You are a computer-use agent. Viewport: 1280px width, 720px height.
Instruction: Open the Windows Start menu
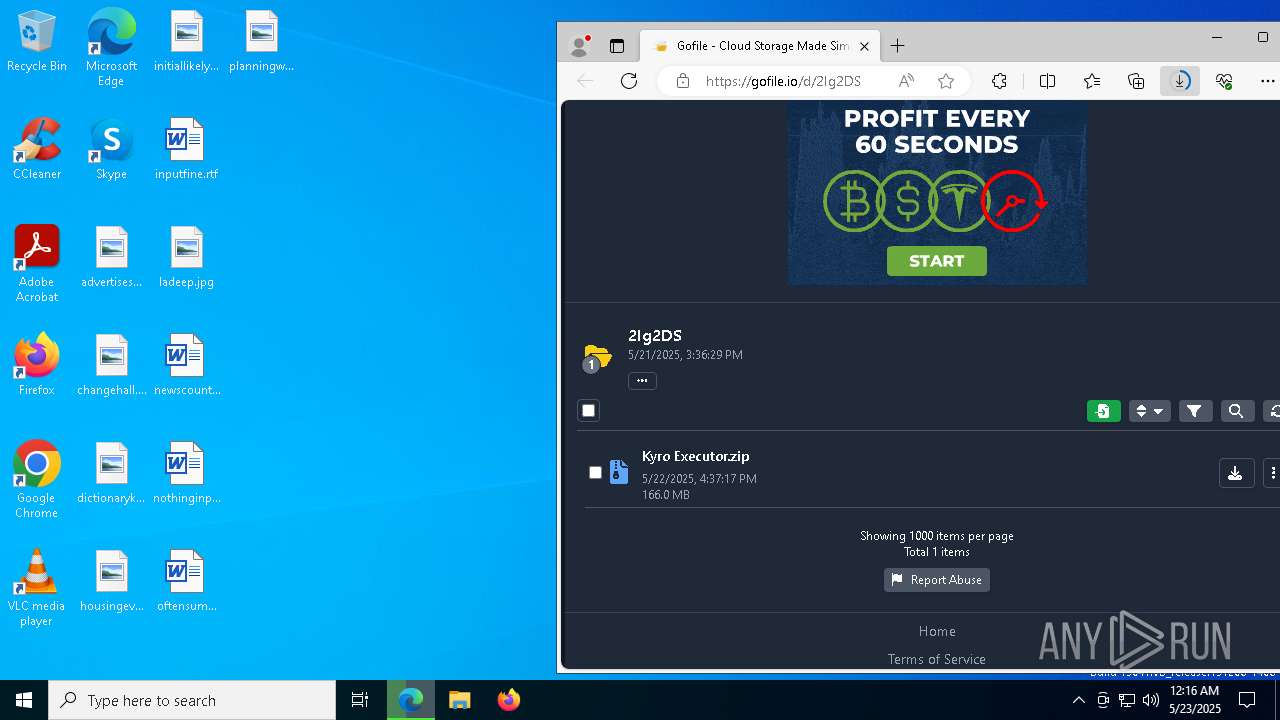tap(24, 700)
